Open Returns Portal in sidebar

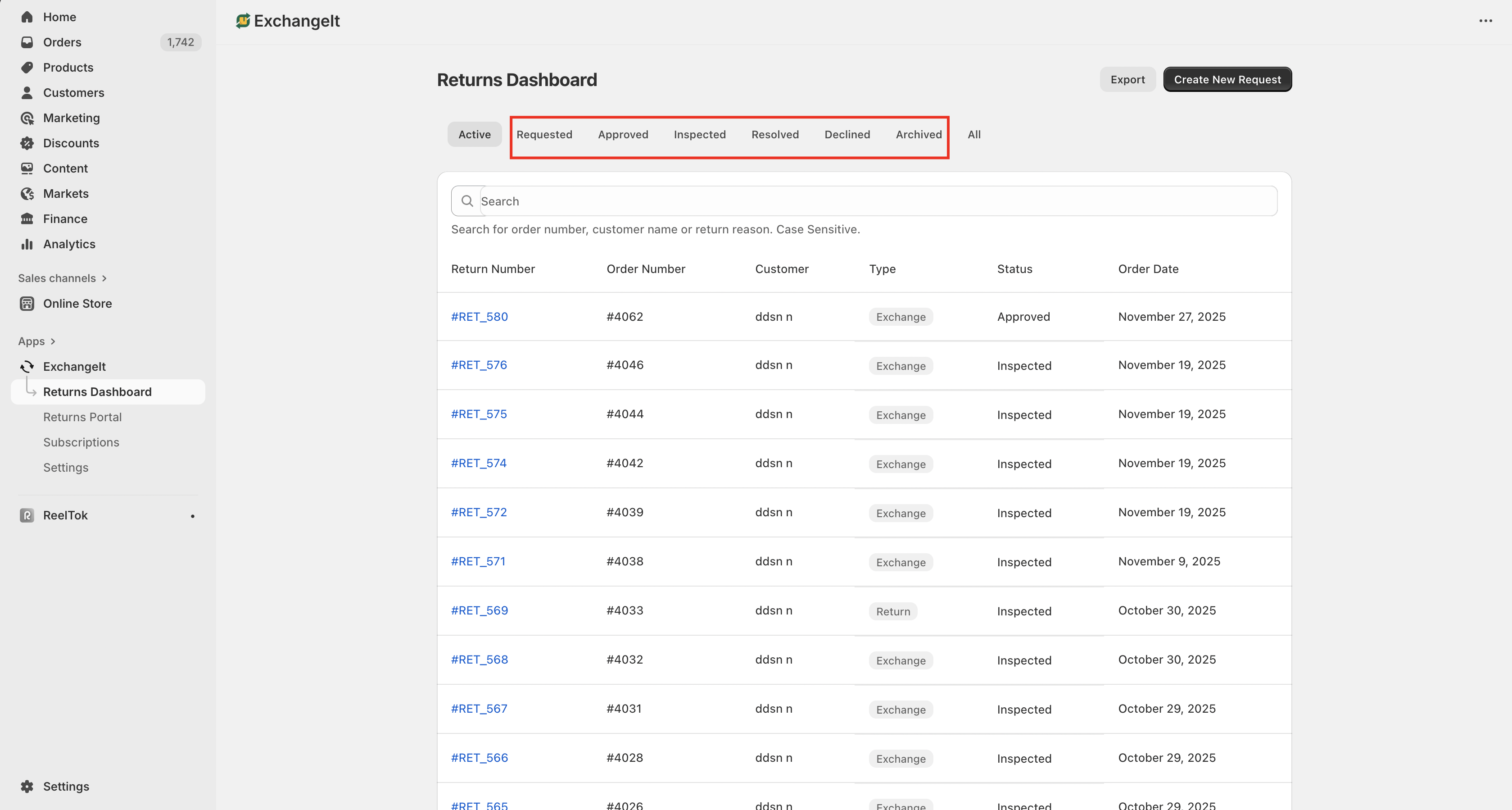(x=82, y=417)
